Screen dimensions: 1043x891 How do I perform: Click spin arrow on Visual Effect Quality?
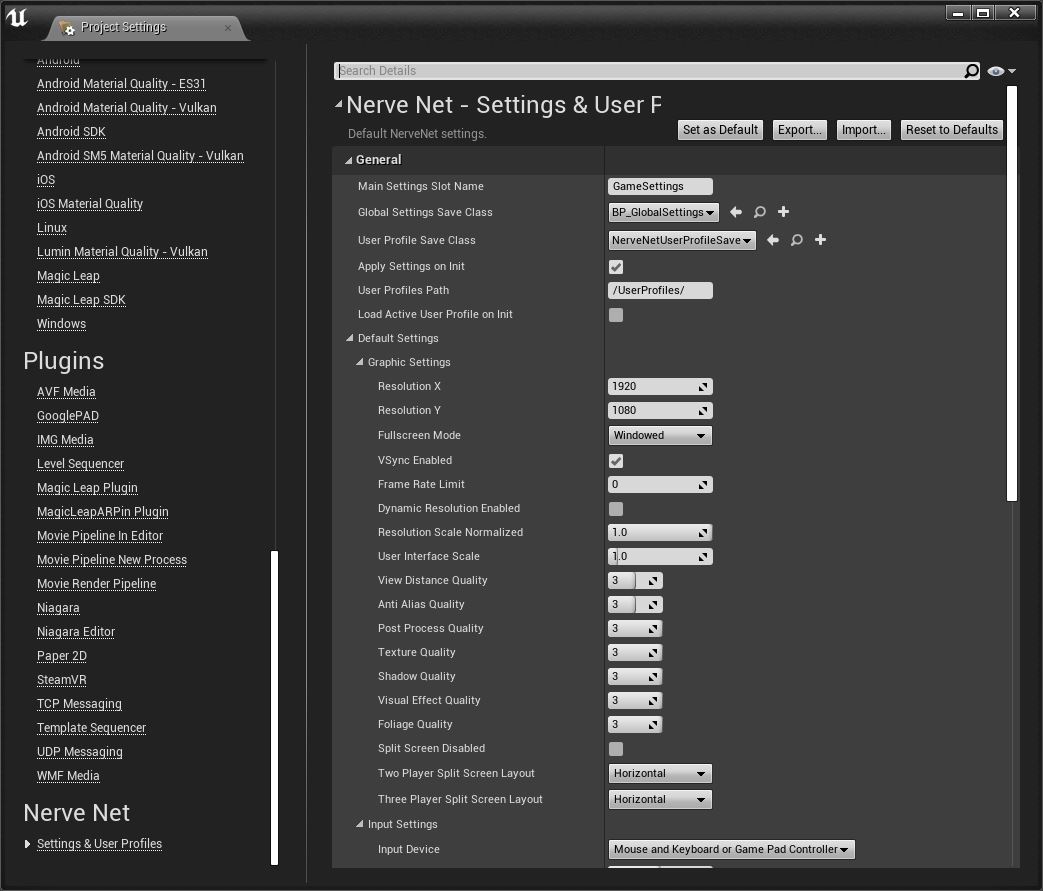(x=653, y=700)
